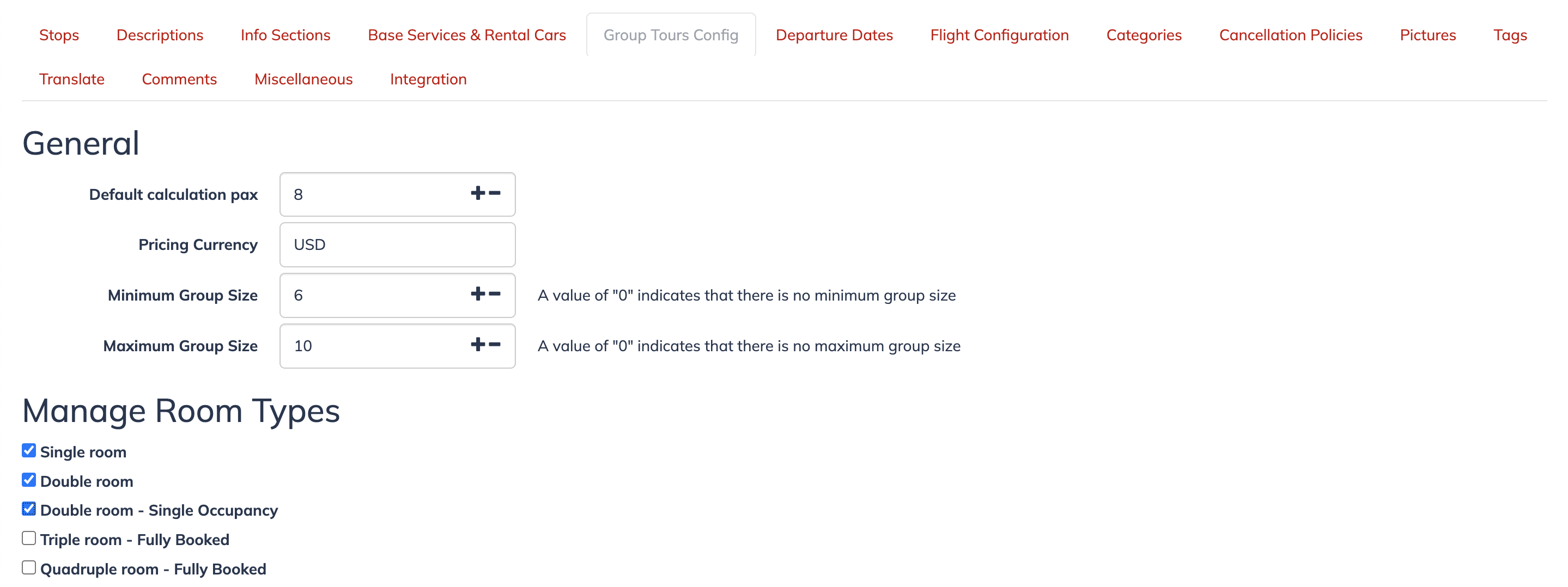Increase Maximum Group Size with plus icon
Image resolution: width=1568 pixels, height=587 pixels.
(478, 345)
